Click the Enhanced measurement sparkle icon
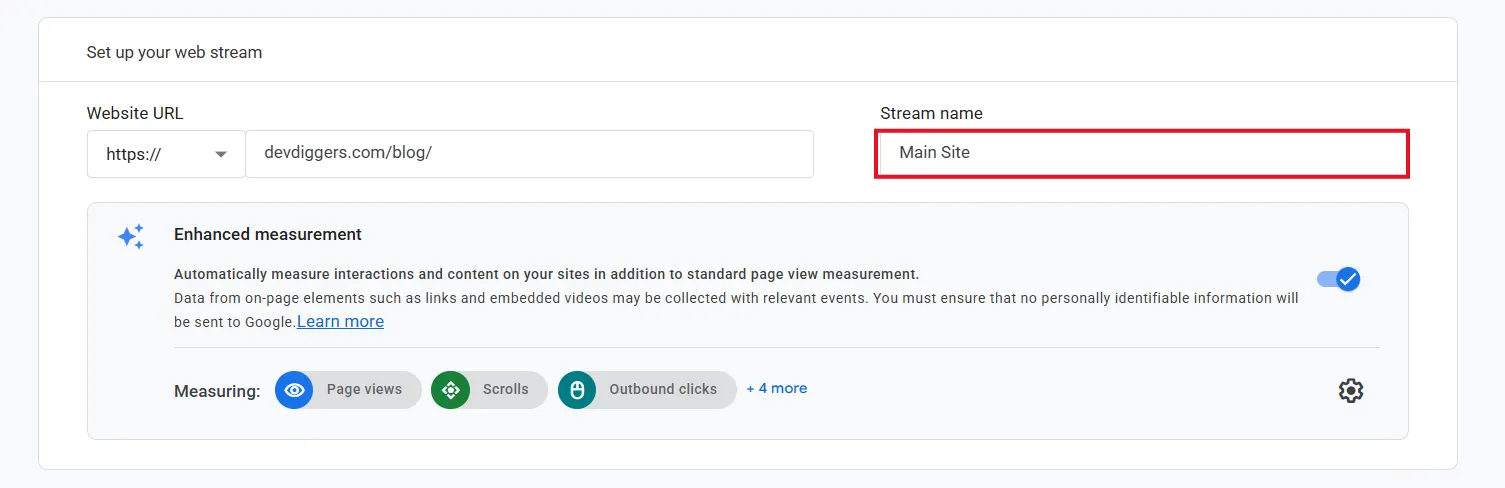Screen dimensions: 1505x488 (131, 236)
